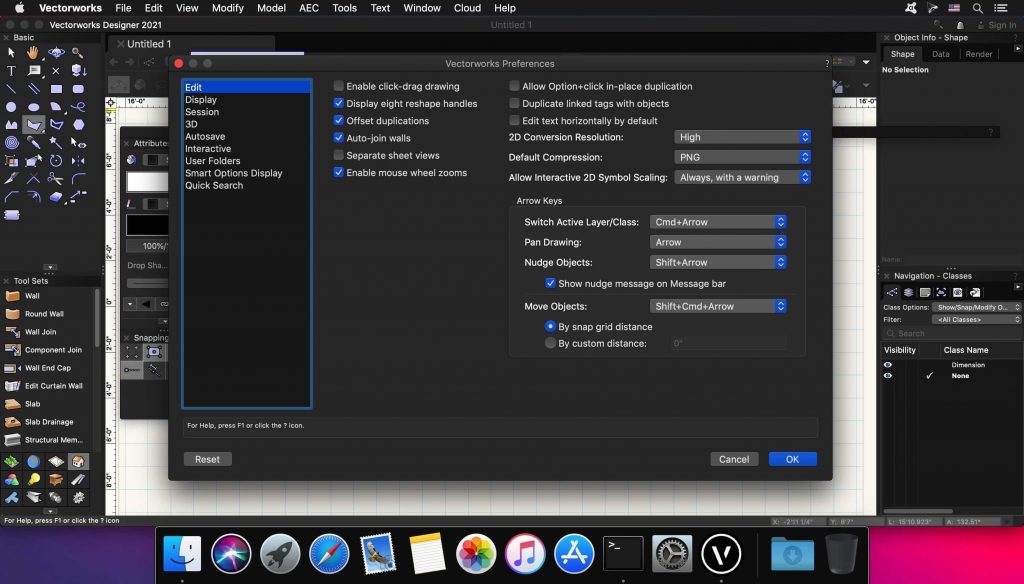Open the AEC menu in the menu bar
Viewport: 1024px width, 584px height.
click(308, 8)
